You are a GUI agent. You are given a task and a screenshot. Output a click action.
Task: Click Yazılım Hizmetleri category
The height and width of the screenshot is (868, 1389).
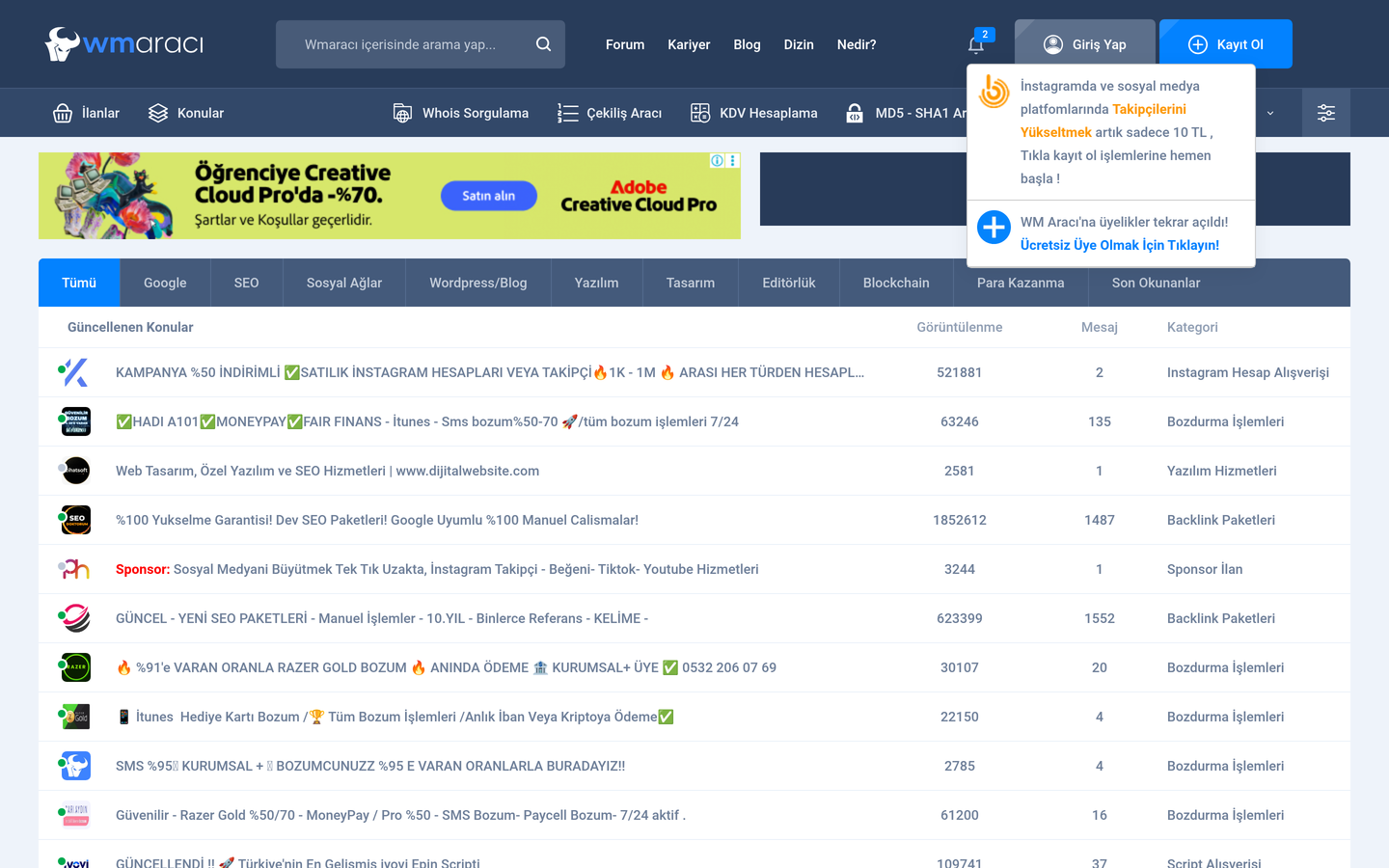pos(1222,471)
